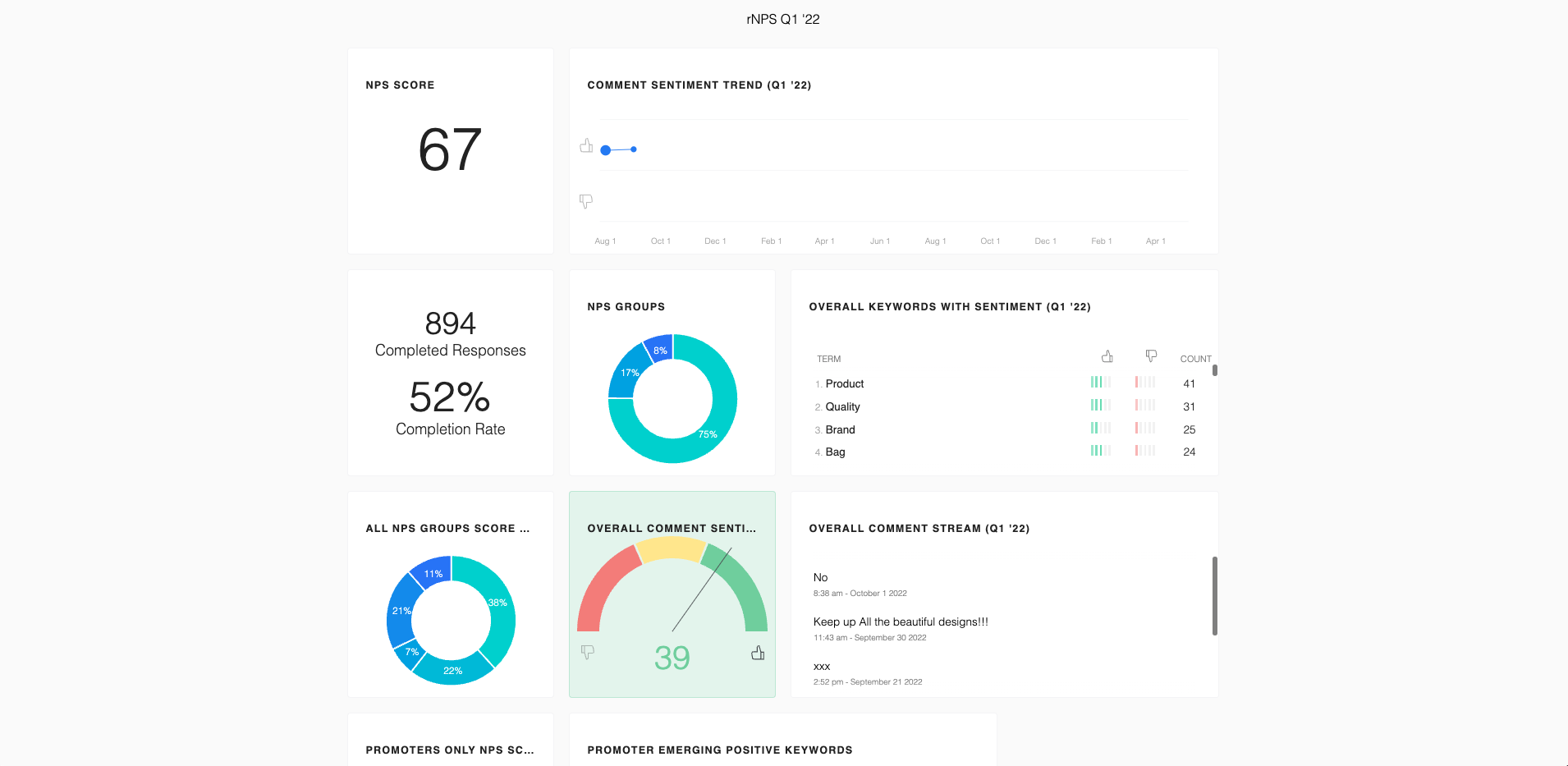Click the thumbs-down icon on the sentiment trend chart
Viewport: 1568px width, 766px height.
[x=586, y=201]
